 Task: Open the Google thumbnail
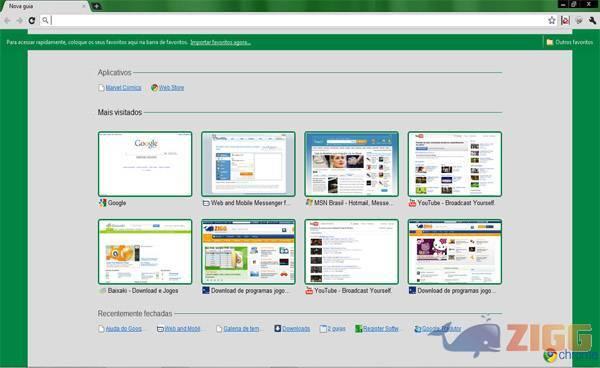[145, 164]
